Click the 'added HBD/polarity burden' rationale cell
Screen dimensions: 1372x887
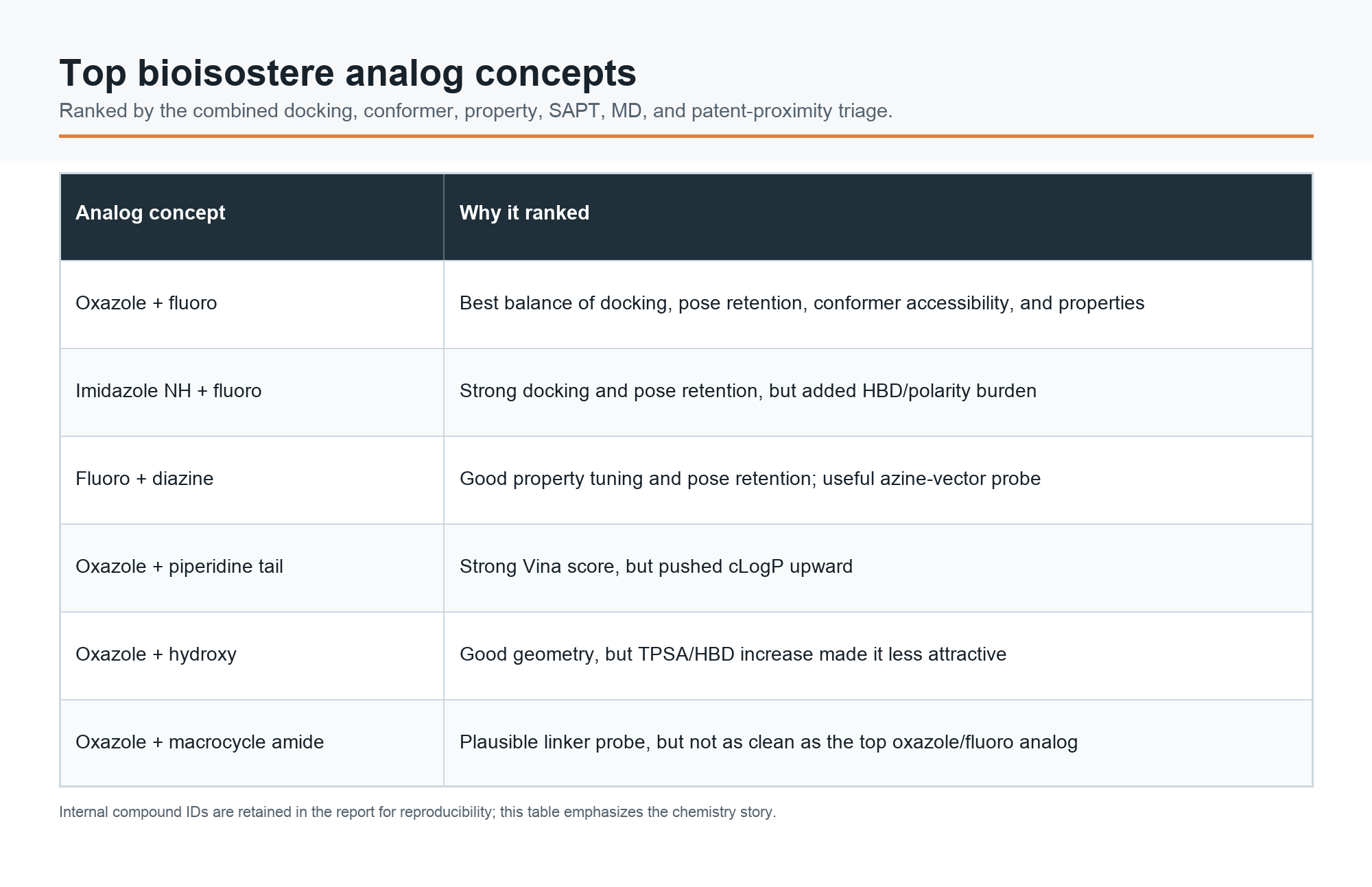tap(878, 392)
